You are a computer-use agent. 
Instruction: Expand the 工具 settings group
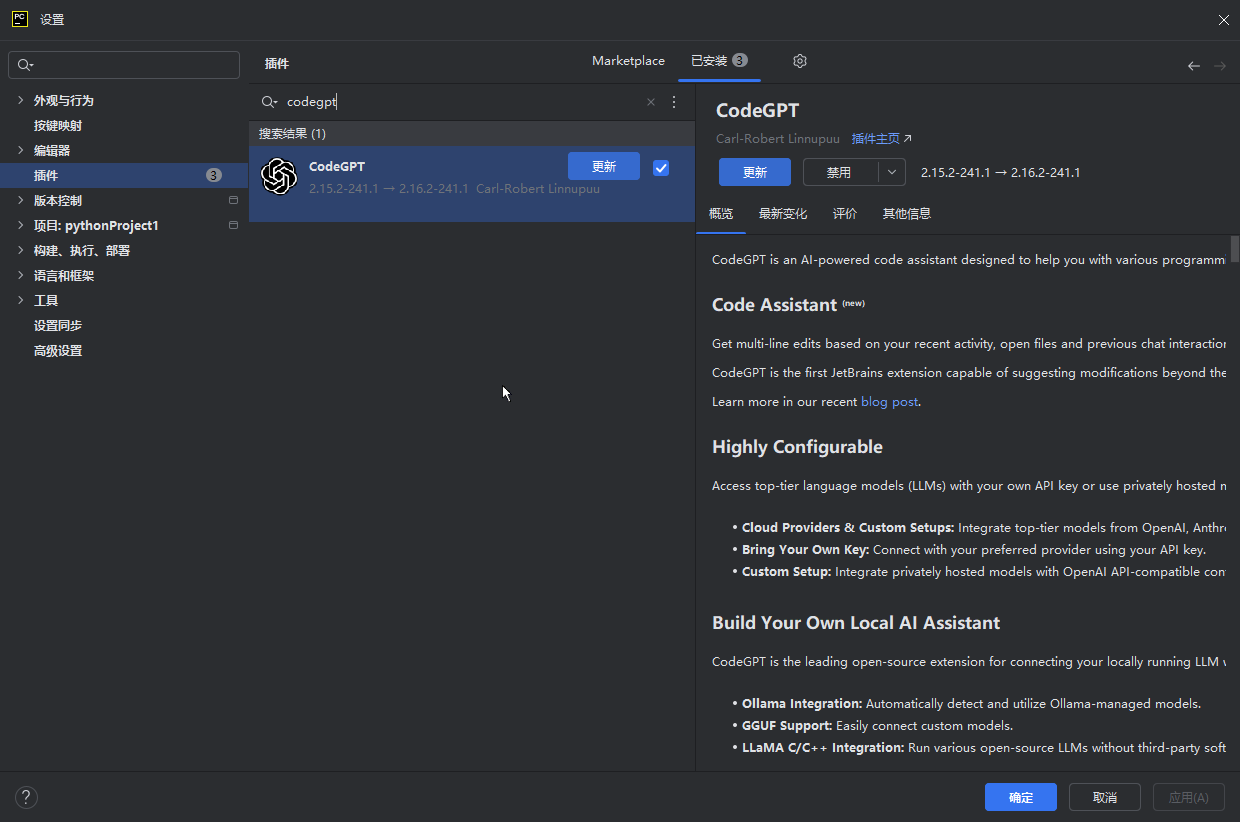[x=20, y=300]
